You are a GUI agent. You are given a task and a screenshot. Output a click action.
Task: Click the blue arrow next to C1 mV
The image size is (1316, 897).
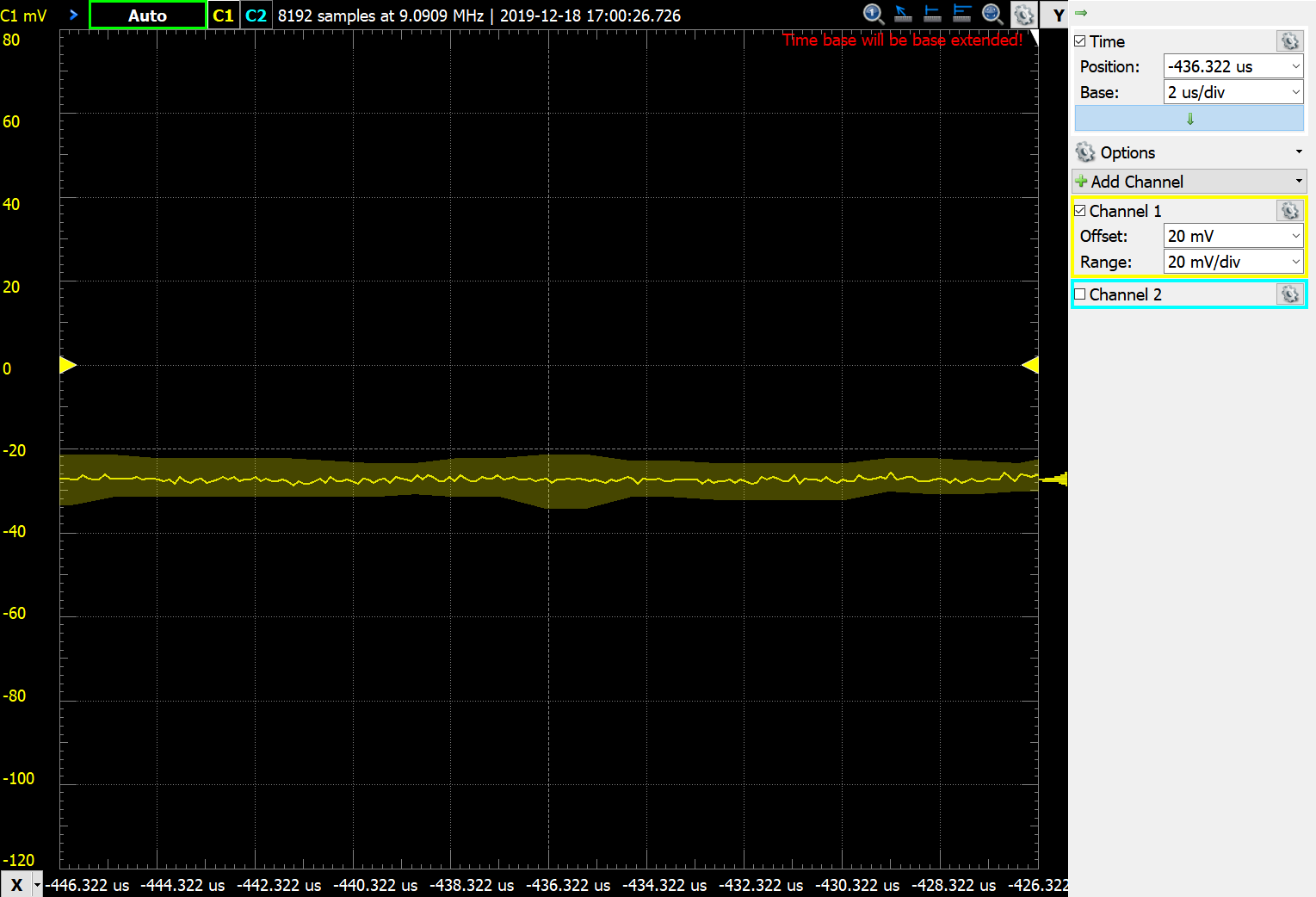73,15
